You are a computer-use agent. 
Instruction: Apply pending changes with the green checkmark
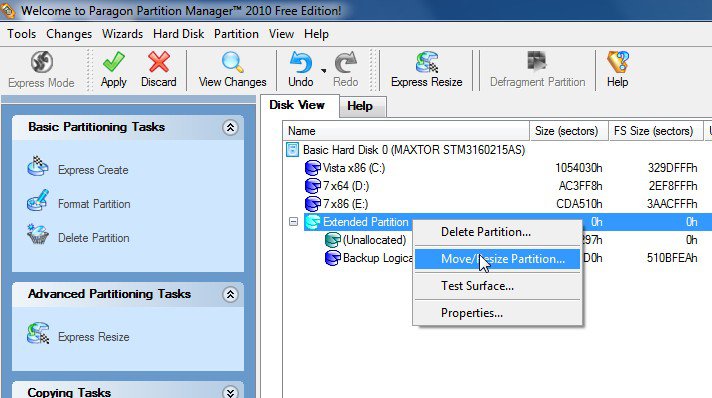click(x=114, y=62)
